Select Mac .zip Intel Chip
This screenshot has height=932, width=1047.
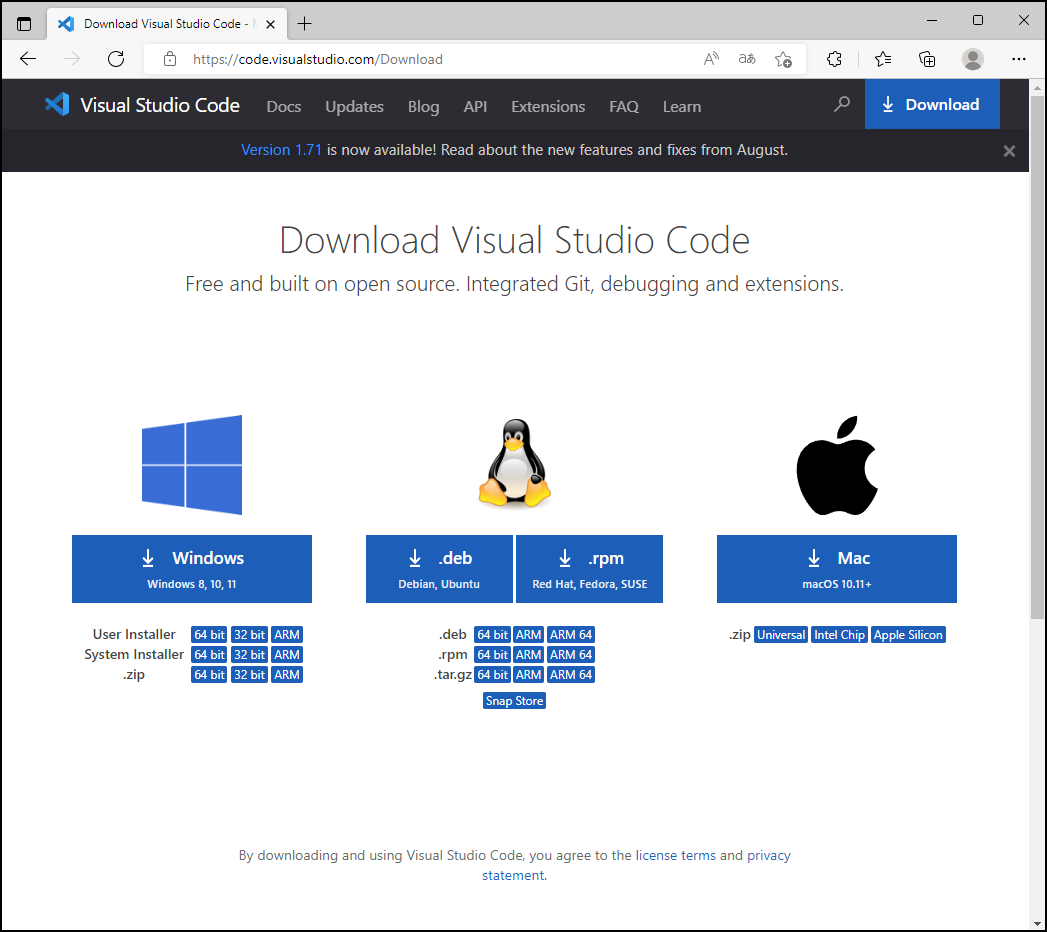coord(839,635)
